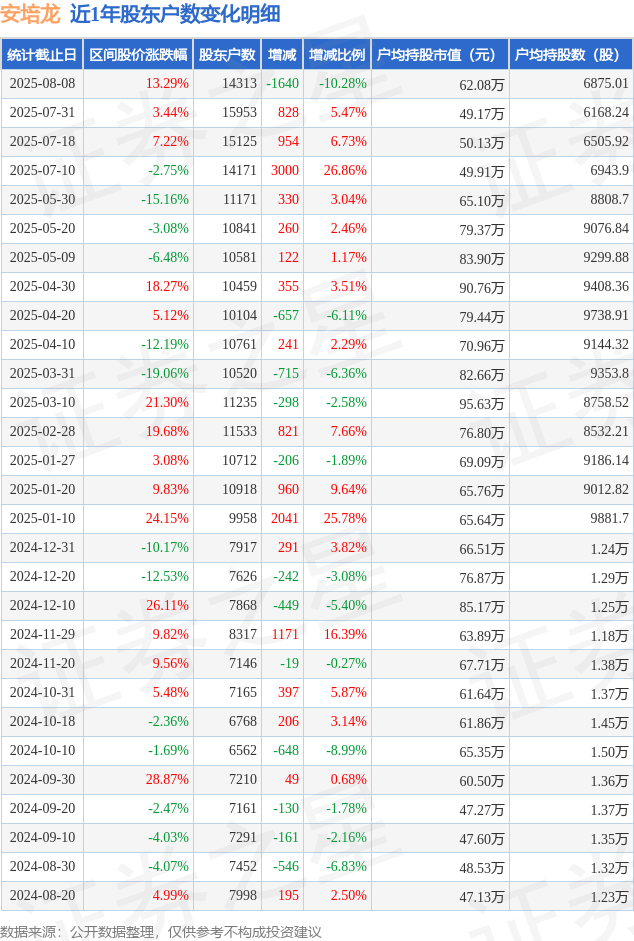Click the orange 安培龙 title text
634x941 pixels.
[31, 14]
